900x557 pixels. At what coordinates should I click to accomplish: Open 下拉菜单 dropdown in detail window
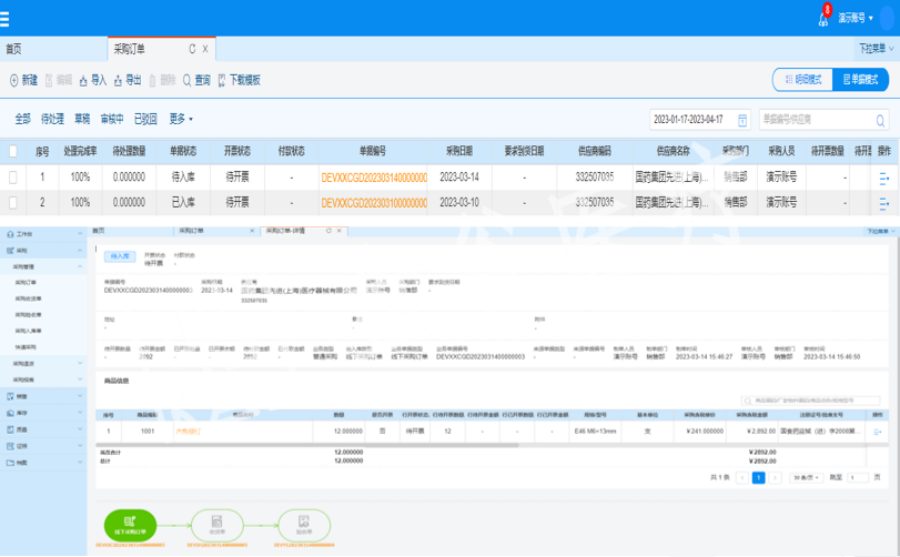[x=880, y=231]
